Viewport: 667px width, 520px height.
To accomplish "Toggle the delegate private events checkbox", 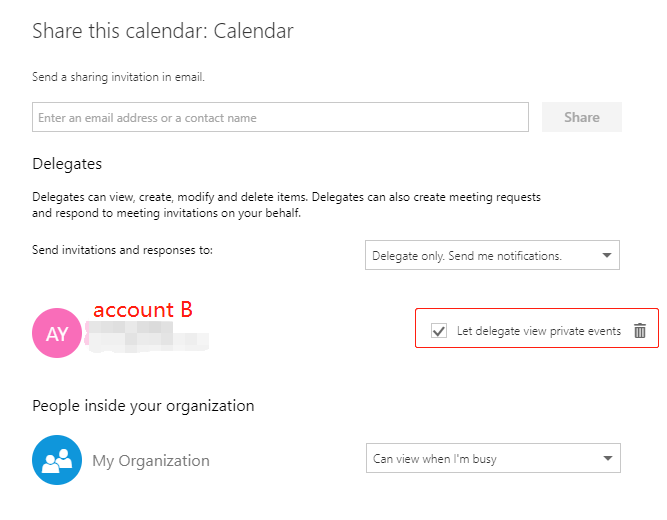I will 439,331.
